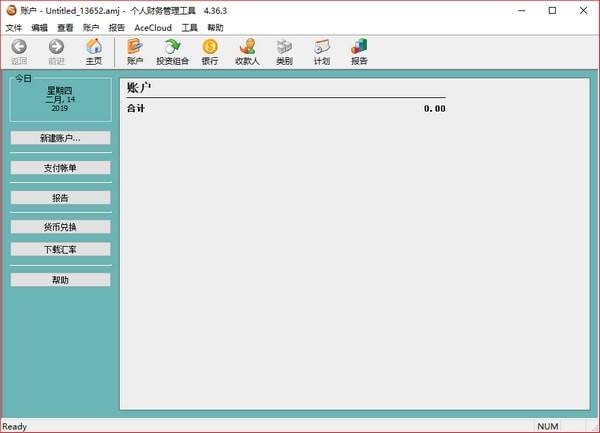Click the 支付帐单 (Pay Bills) button
The width and height of the screenshot is (600, 433).
coord(60,168)
